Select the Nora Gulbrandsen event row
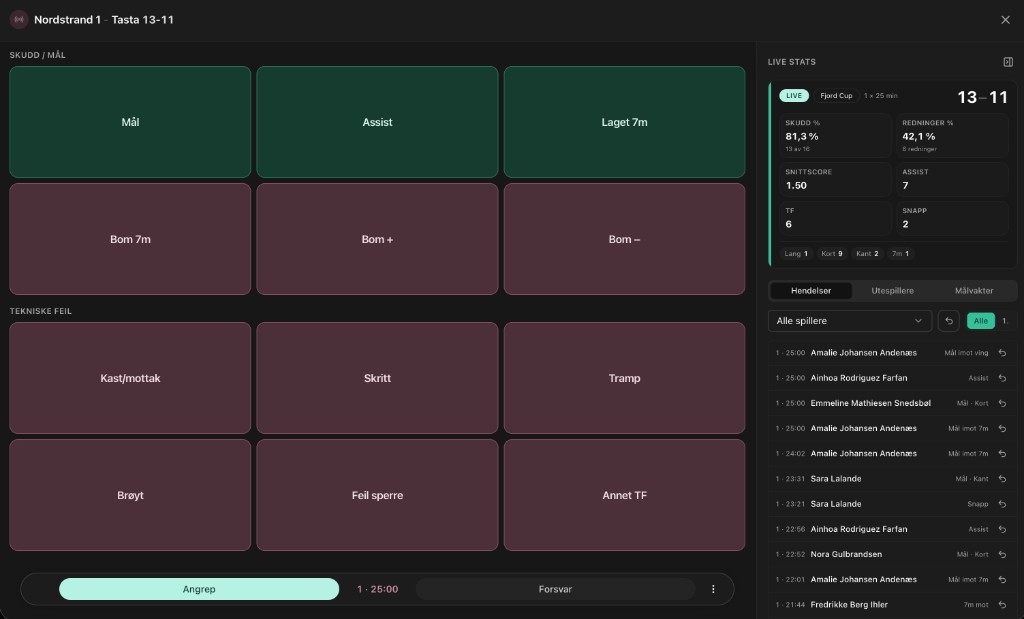1024x619 pixels. [892, 554]
